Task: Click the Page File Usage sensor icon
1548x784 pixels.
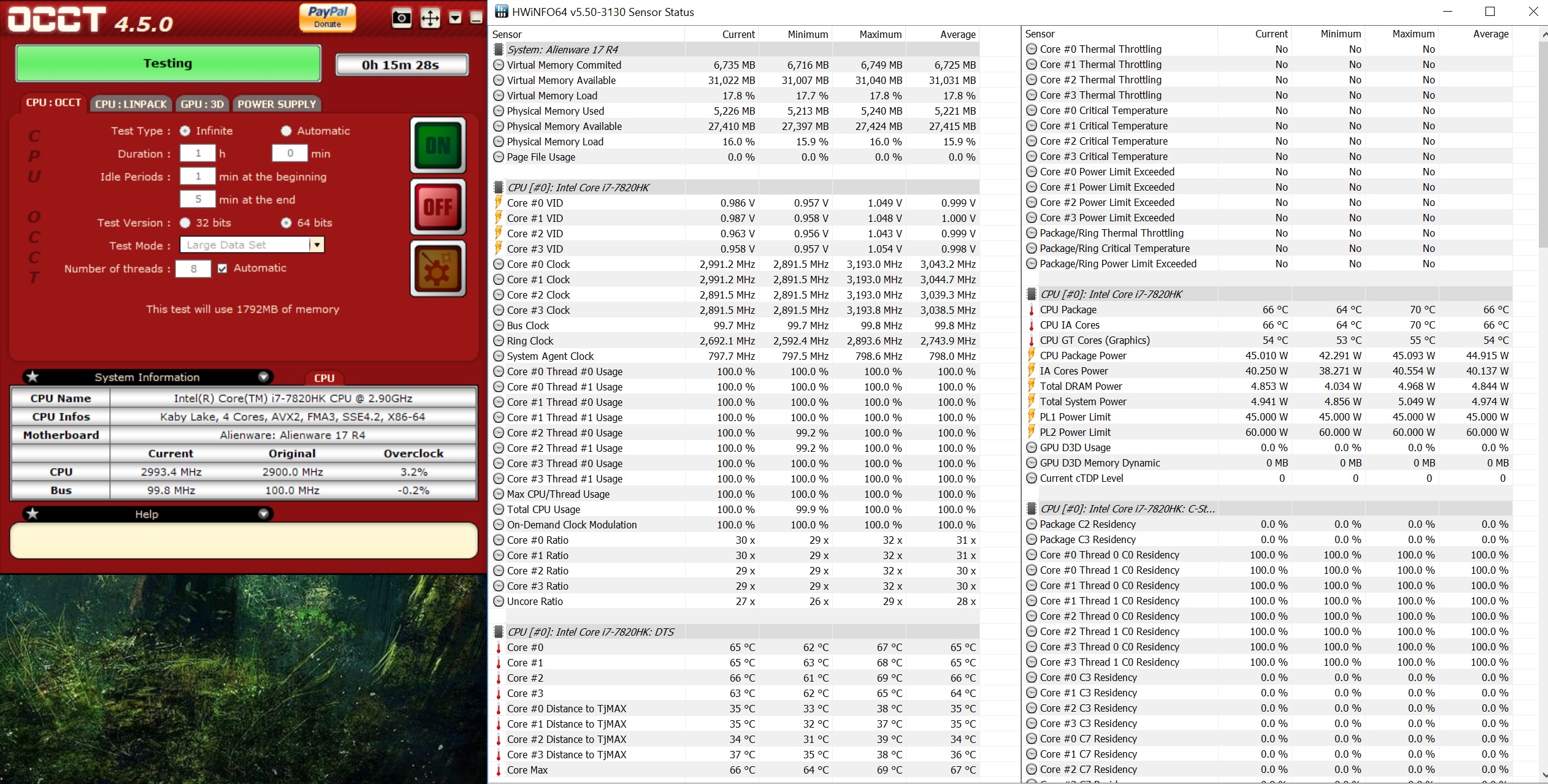Action: pyautogui.click(x=499, y=157)
